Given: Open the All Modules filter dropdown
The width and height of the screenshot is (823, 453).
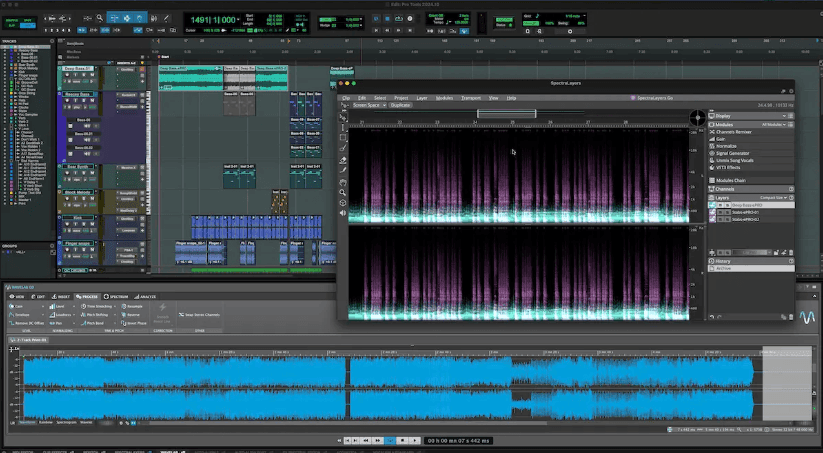Looking at the screenshot, I should tap(773, 124).
